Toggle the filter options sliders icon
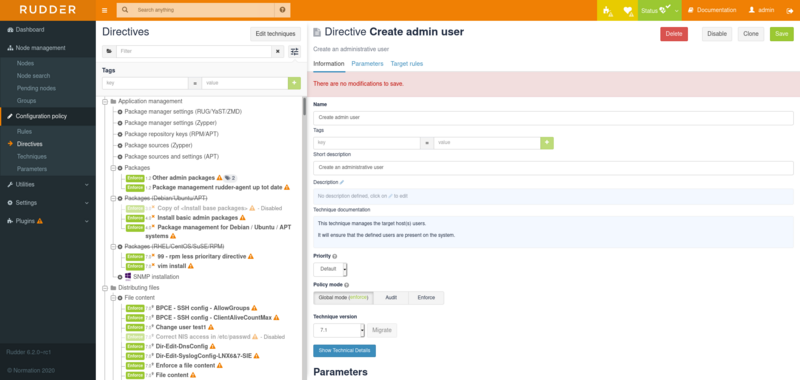 click(294, 52)
